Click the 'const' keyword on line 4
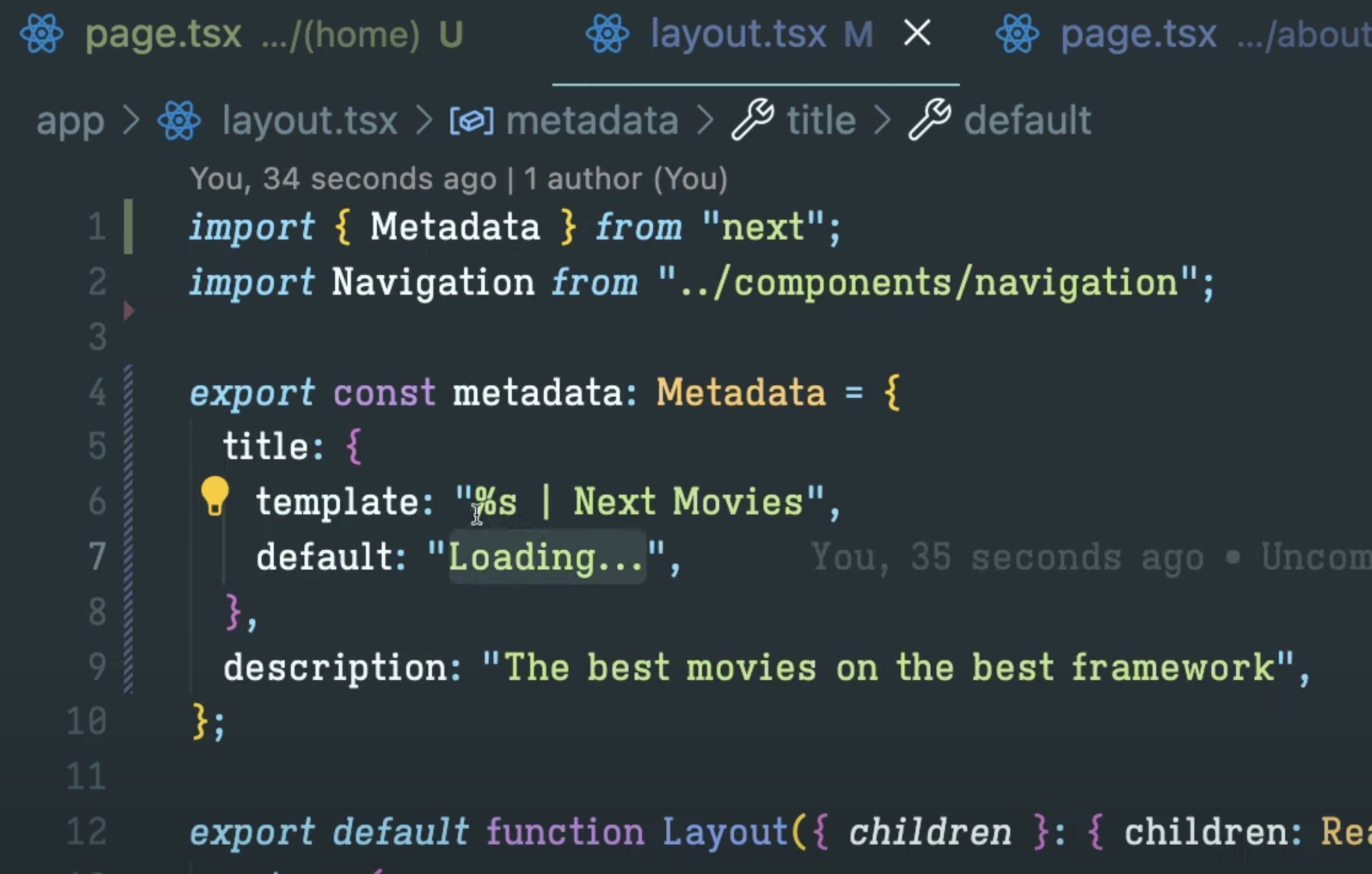The image size is (1372, 874). pyautogui.click(x=385, y=393)
